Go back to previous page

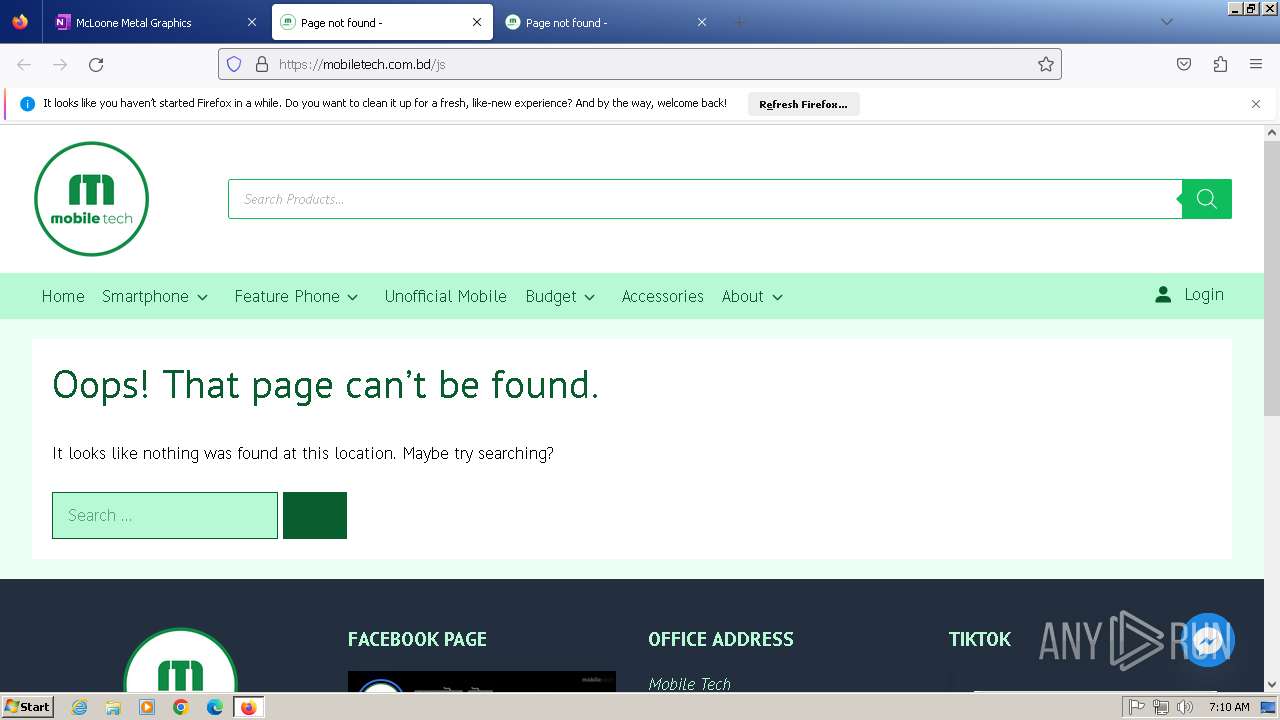pos(24,64)
